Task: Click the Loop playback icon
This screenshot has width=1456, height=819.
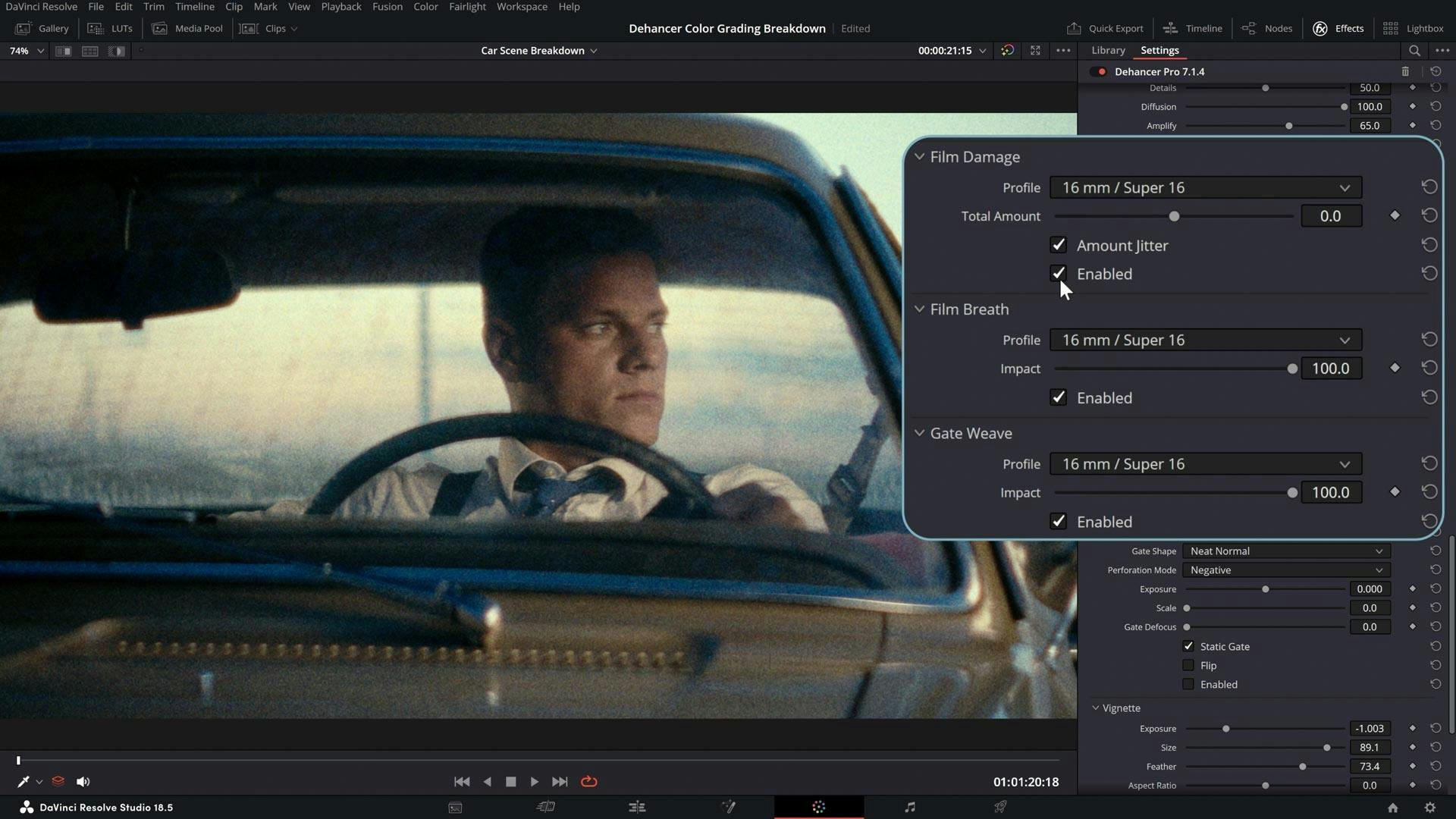Action: point(588,782)
